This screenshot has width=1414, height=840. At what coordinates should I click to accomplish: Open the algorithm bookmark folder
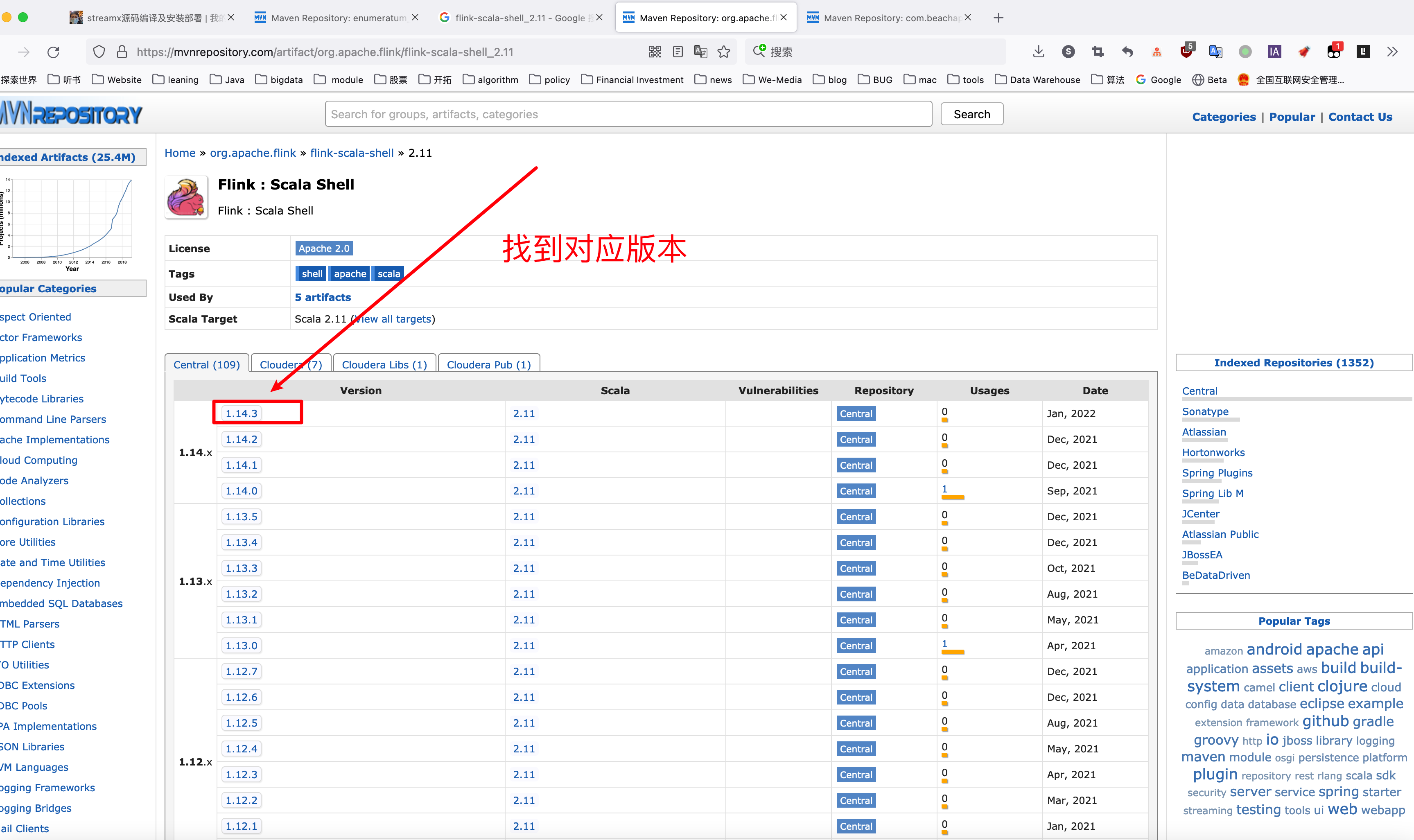(490, 80)
